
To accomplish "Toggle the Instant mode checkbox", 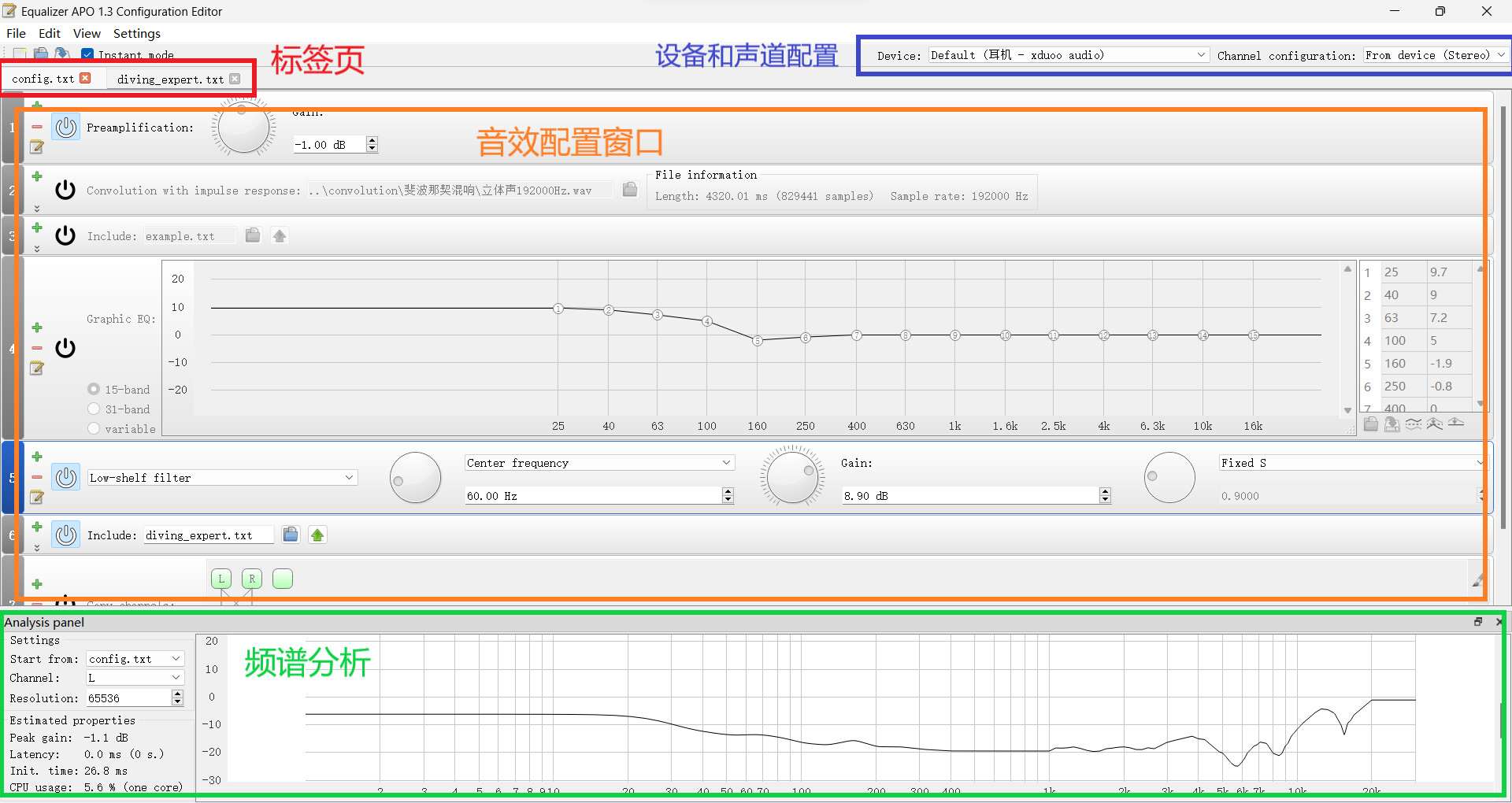I will click(87, 54).
